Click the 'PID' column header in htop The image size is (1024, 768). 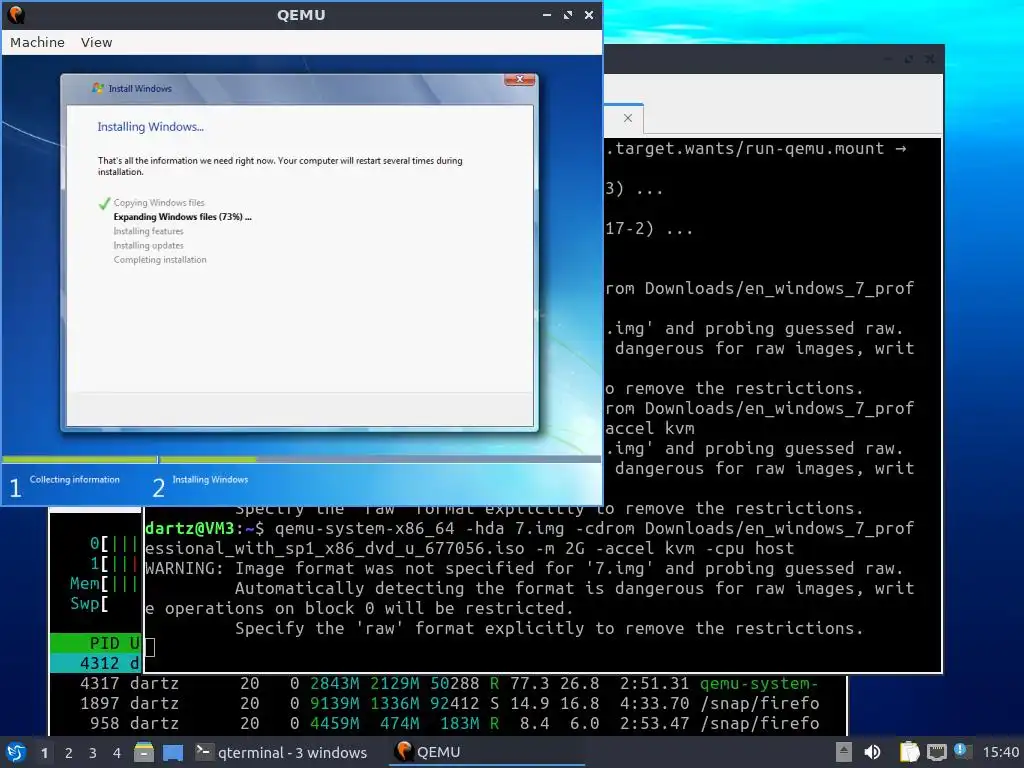tap(104, 643)
